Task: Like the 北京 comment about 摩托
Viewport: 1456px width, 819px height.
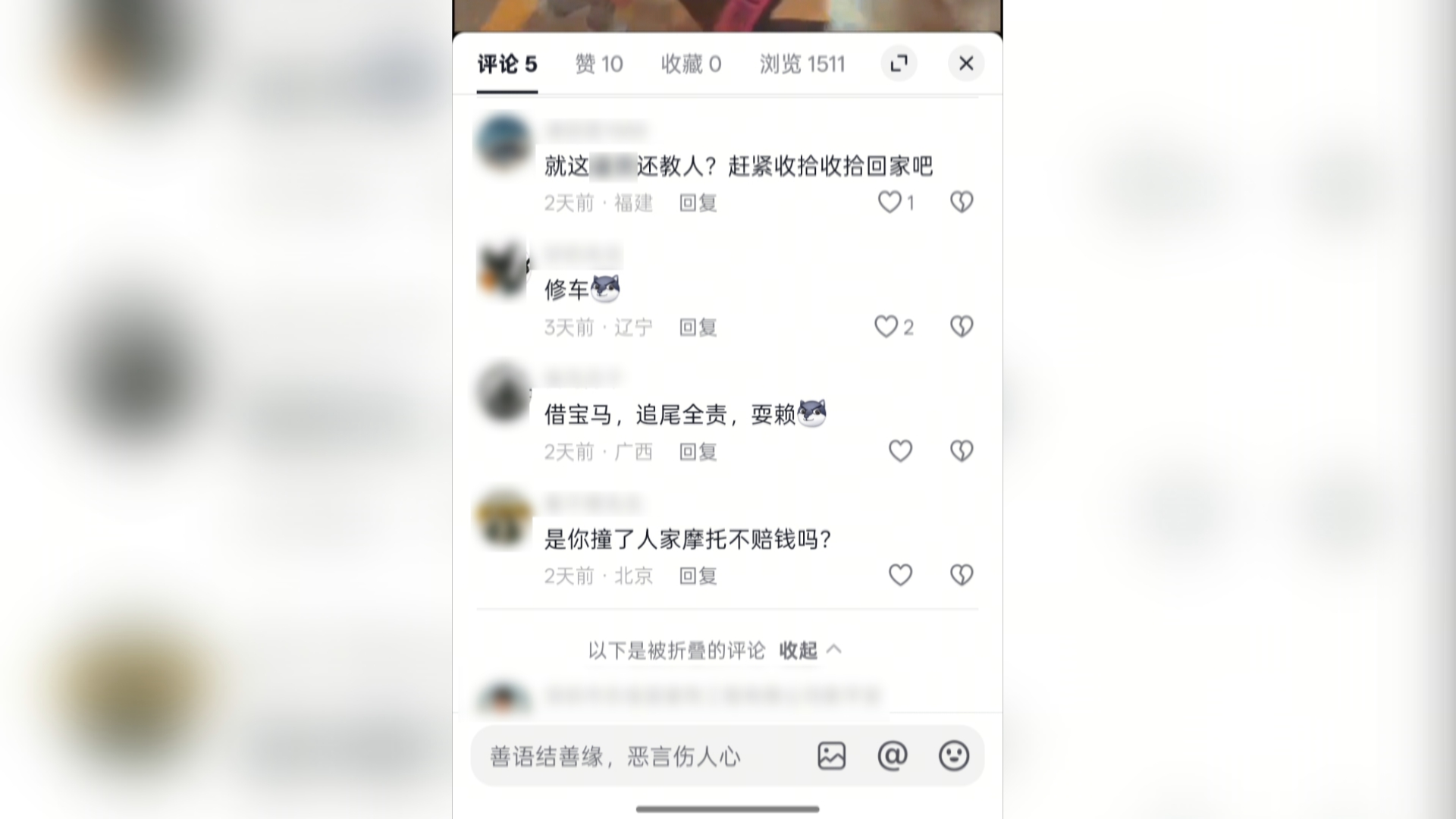Action: (900, 576)
